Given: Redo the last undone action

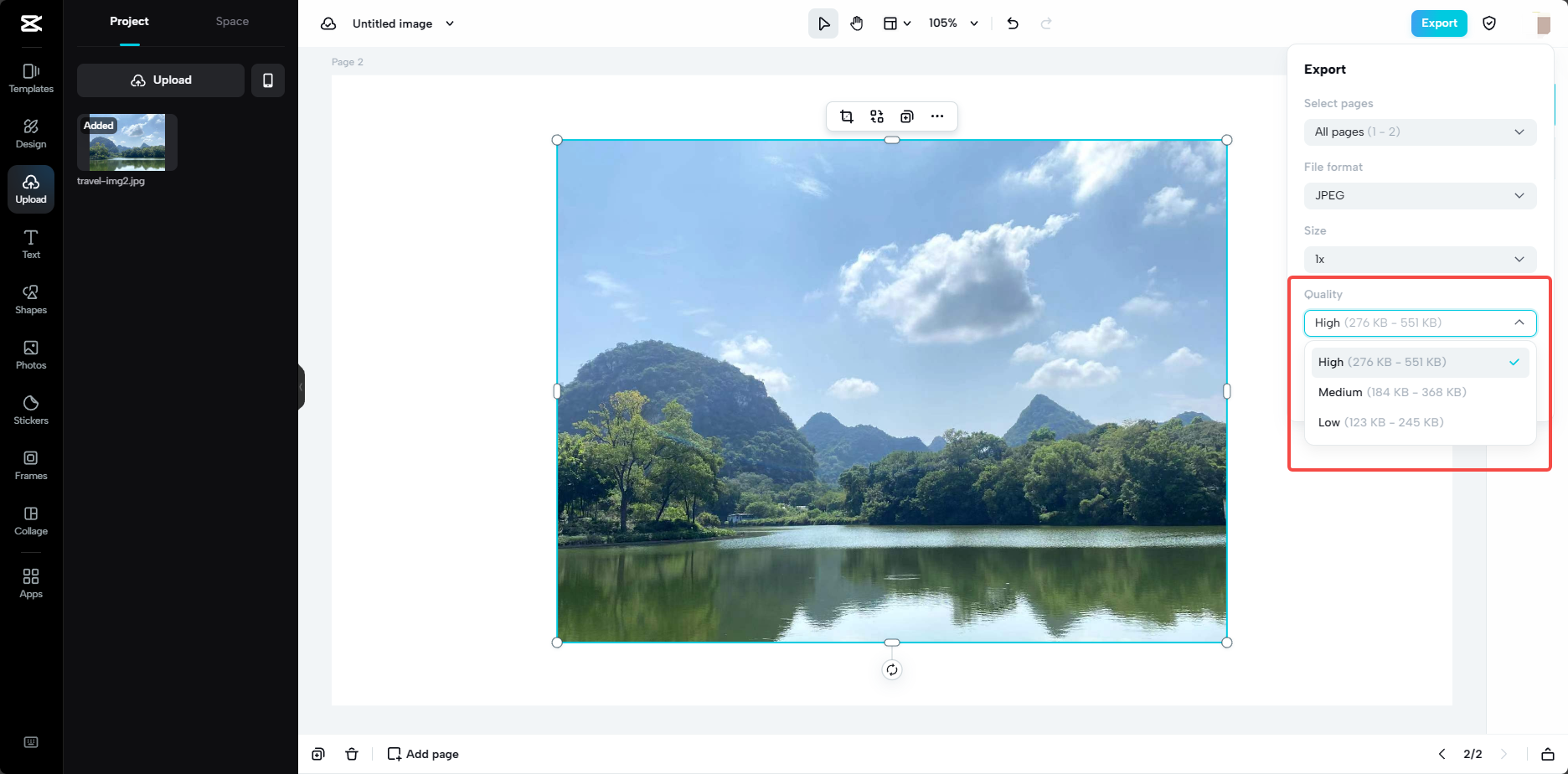Looking at the screenshot, I should (1046, 23).
